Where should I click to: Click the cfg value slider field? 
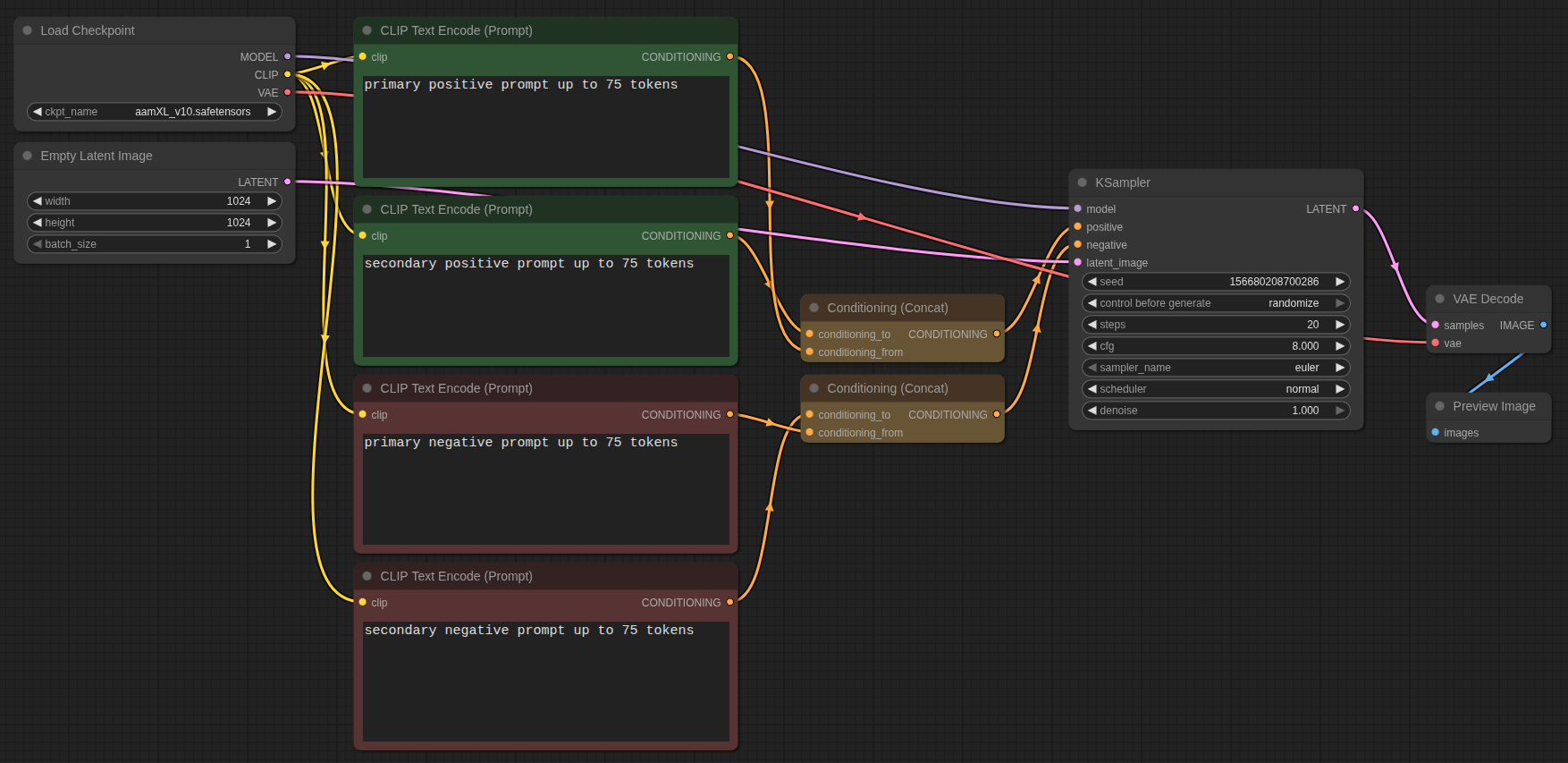[1215, 346]
